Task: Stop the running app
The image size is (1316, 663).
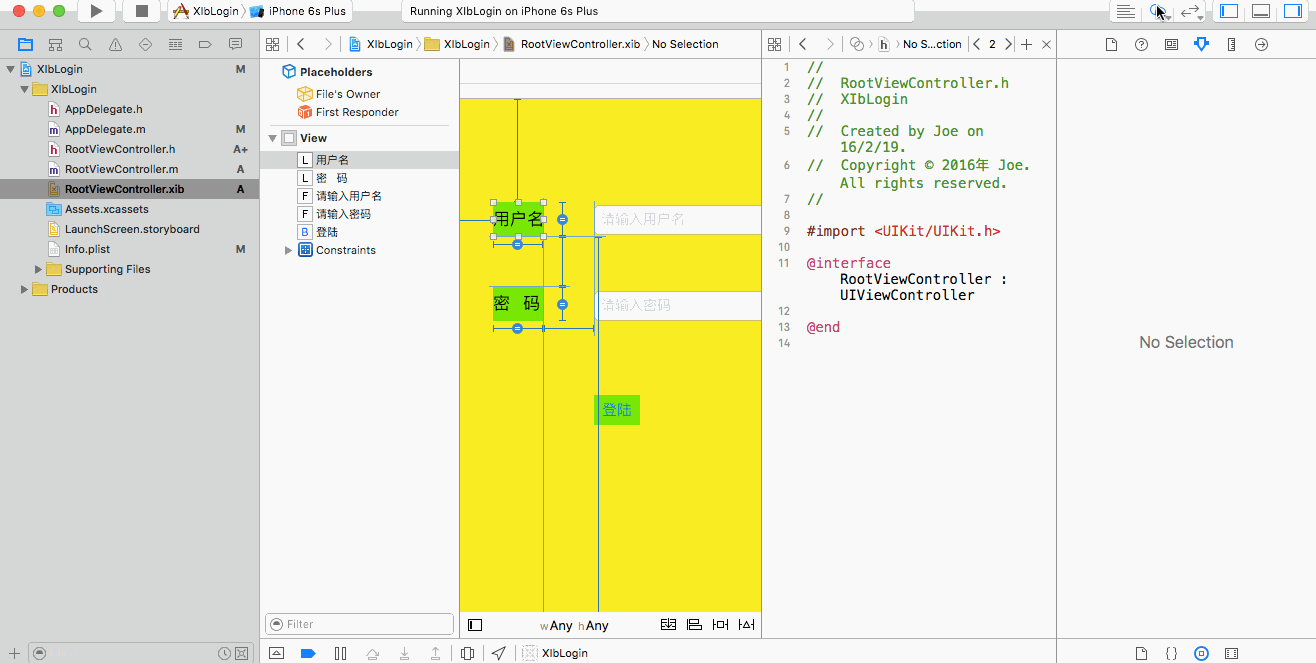Action: pyautogui.click(x=141, y=11)
